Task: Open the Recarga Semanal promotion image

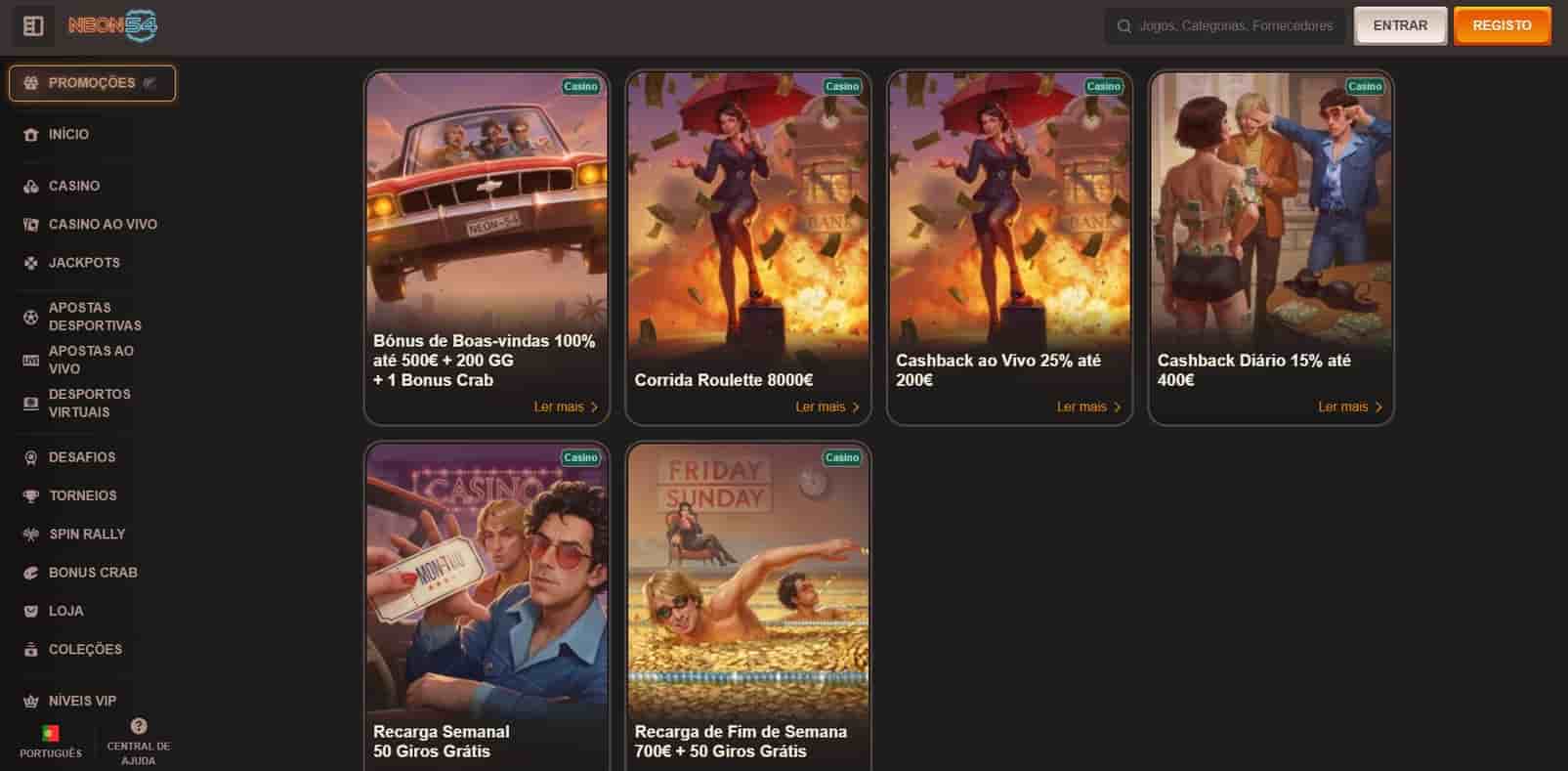Action: [487, 581]
